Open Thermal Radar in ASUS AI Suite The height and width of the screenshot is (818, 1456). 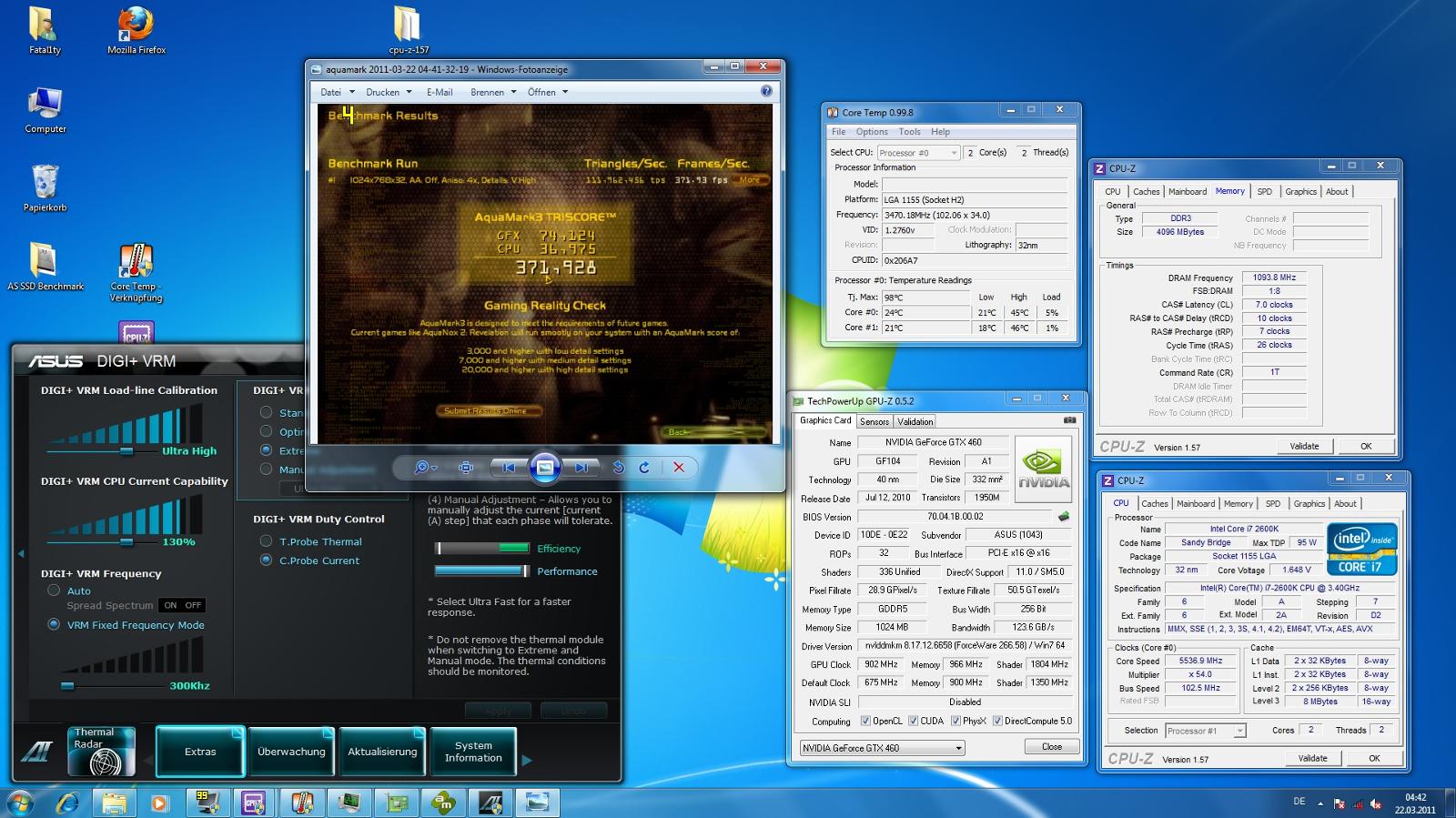[x=101, y=752]
